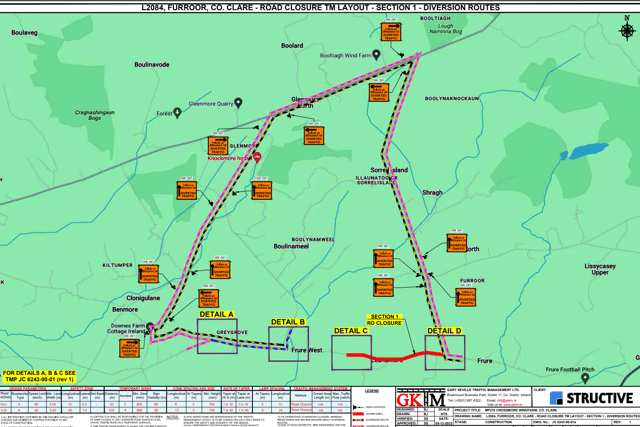Click diverted traffic sign below Downes Farm Cottage
Screen dimensions: 640x427
(x=129, y=348)
